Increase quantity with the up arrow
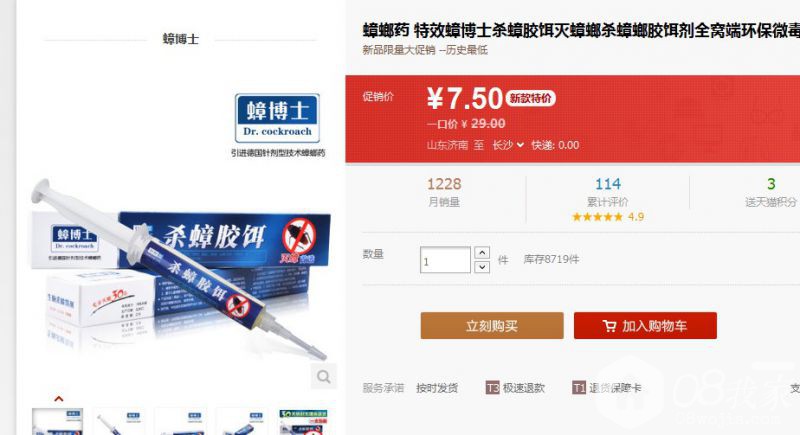This screenshot has height=435, width=800. [x=482, y=253]
